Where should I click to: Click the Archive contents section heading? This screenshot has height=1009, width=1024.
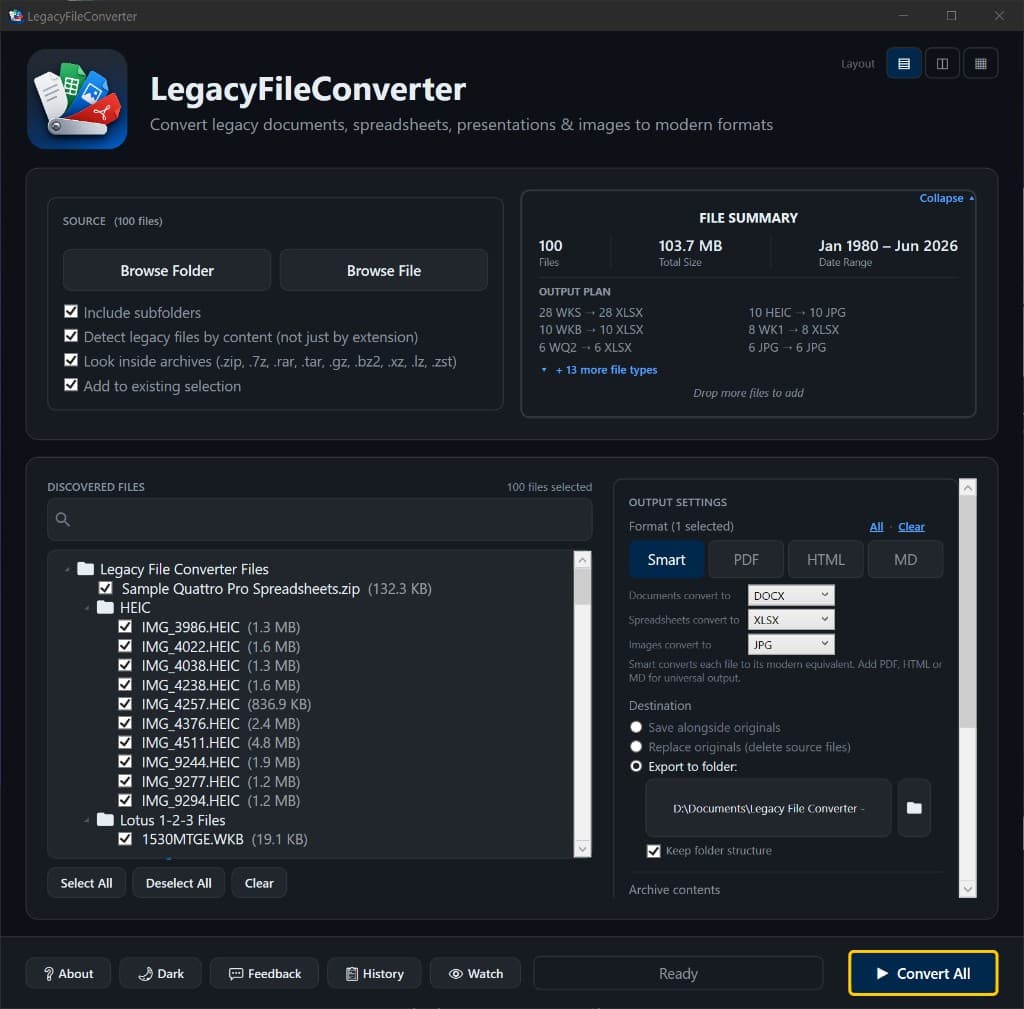674,889
